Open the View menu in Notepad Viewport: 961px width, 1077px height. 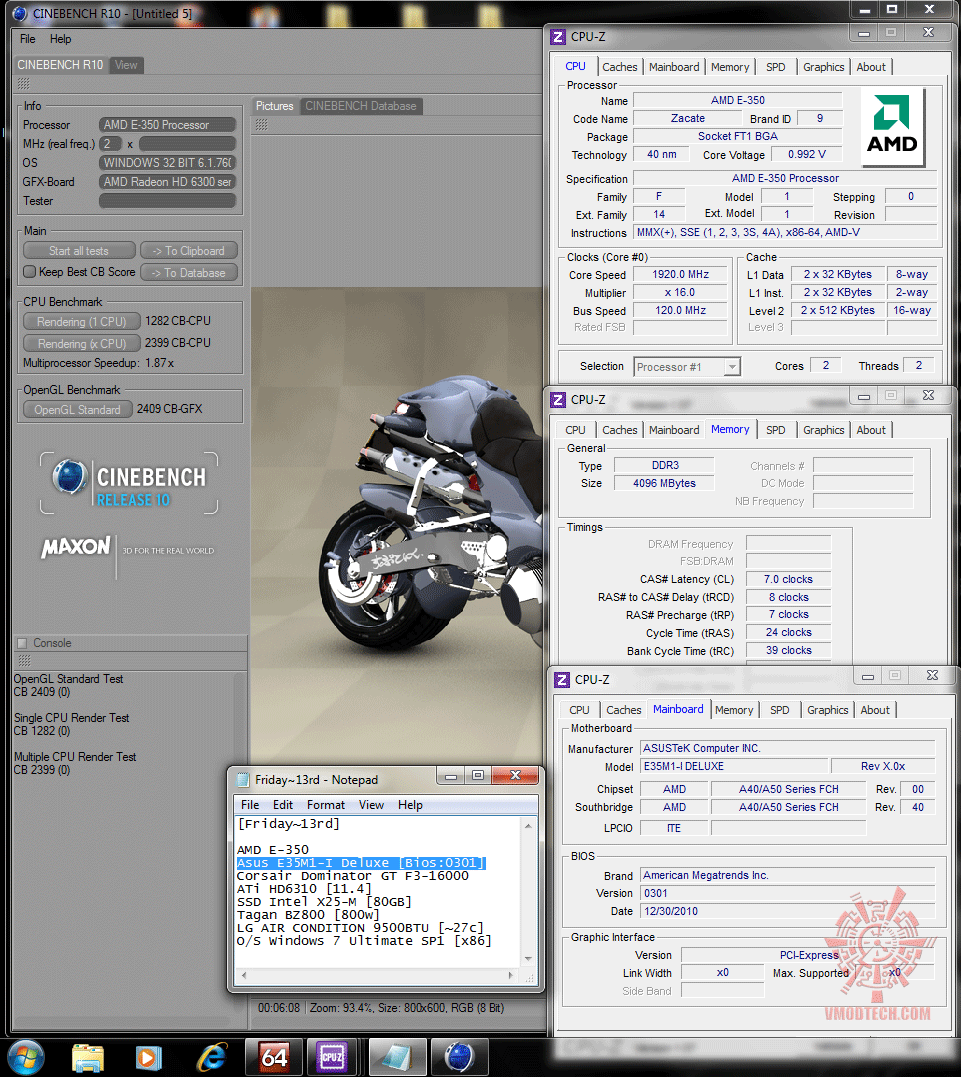point(371,805)
